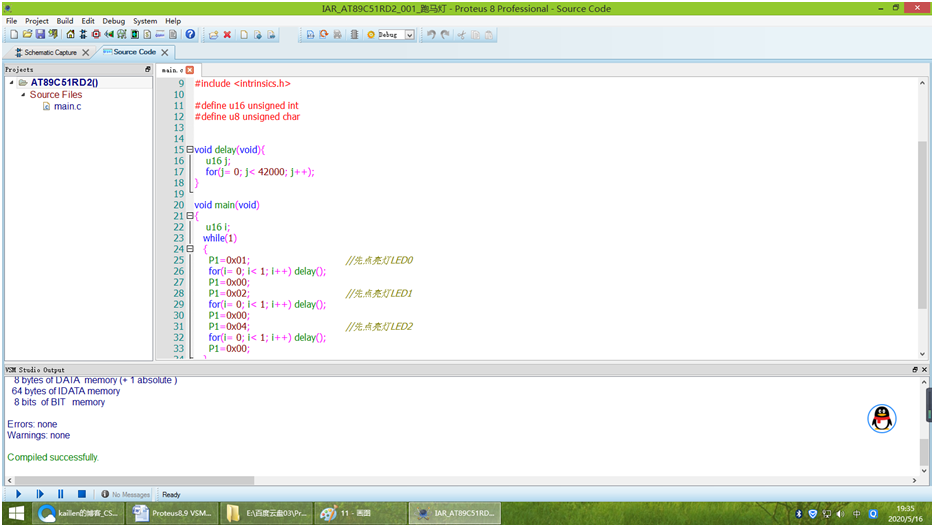This screenshot has width=934, height=527.
Task: Open the Gerber Viewer toolbar icon
Action: 122,35
